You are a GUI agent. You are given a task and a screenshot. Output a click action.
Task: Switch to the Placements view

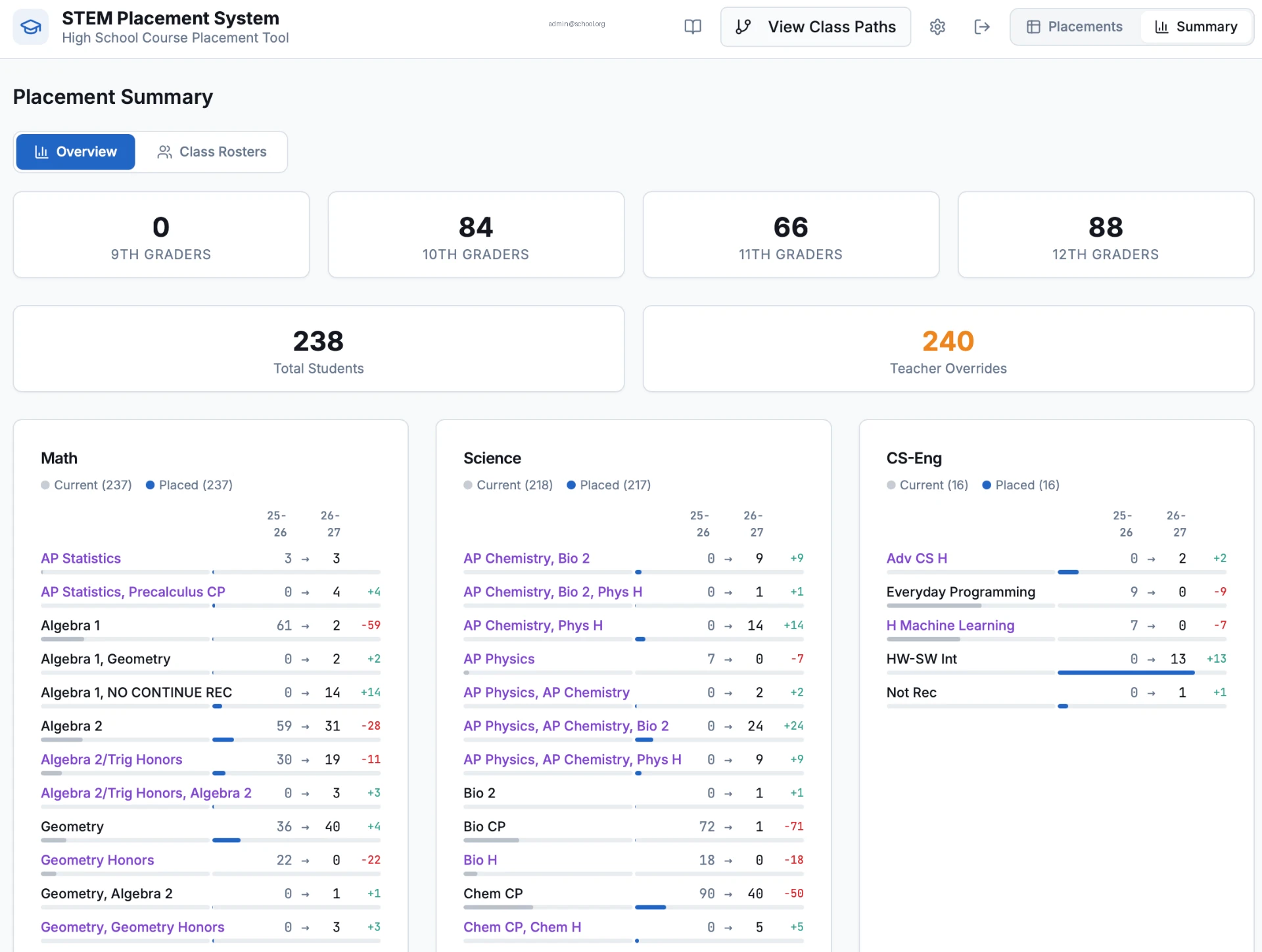[x=1075, y=27]
